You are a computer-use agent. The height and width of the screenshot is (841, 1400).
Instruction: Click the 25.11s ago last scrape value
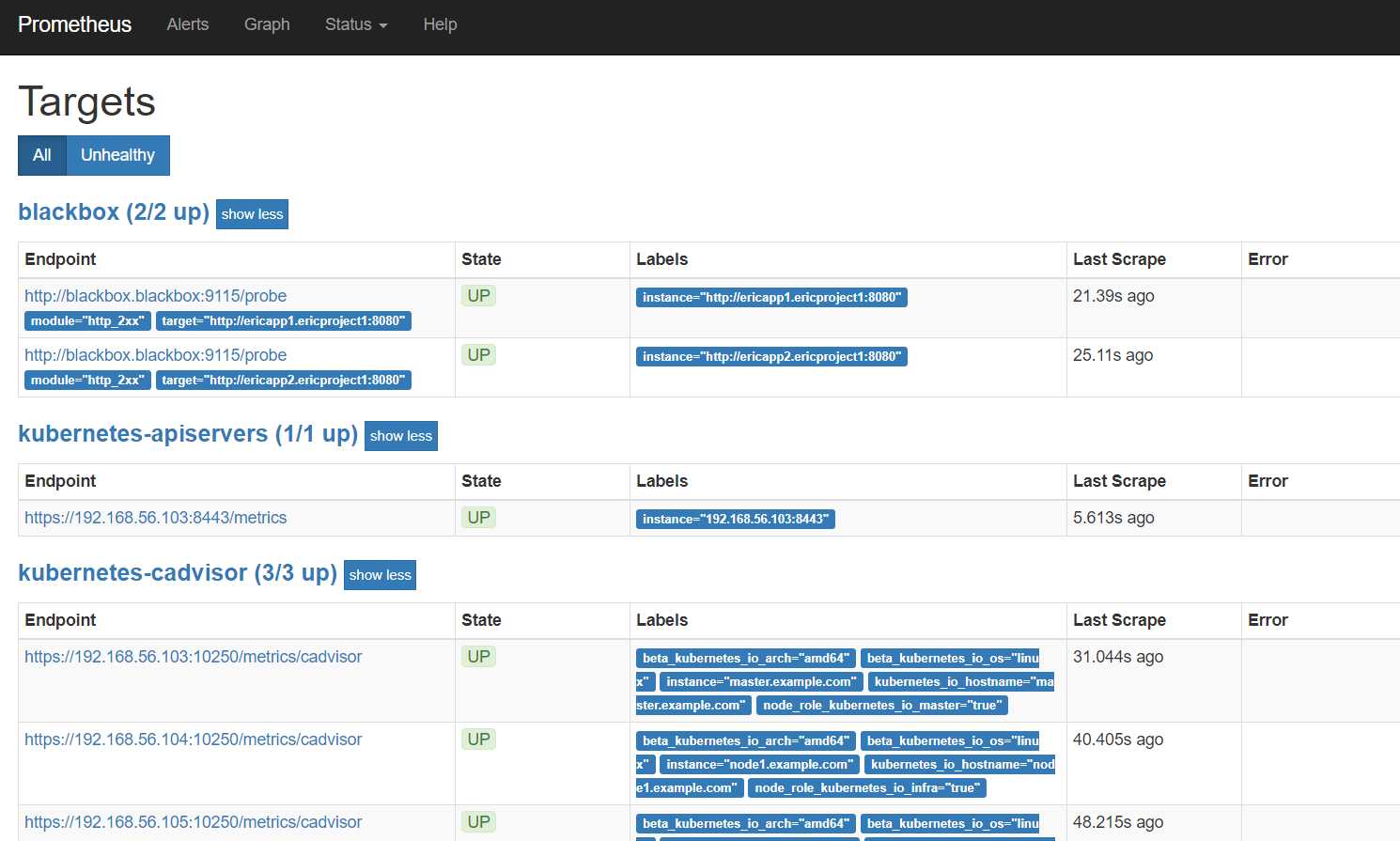[1112, 355]
